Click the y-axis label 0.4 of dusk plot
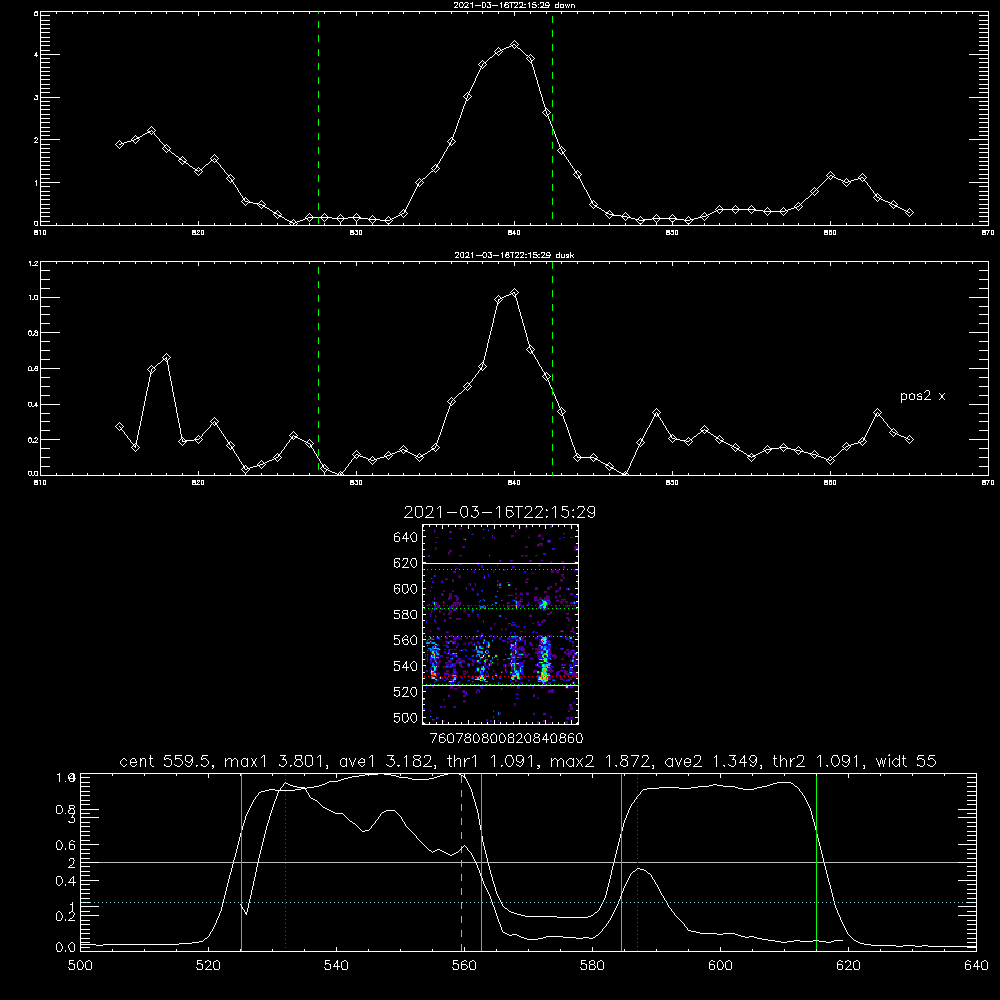The height and width of the screenshot is (1000, 1000). (x=33, y=404)
